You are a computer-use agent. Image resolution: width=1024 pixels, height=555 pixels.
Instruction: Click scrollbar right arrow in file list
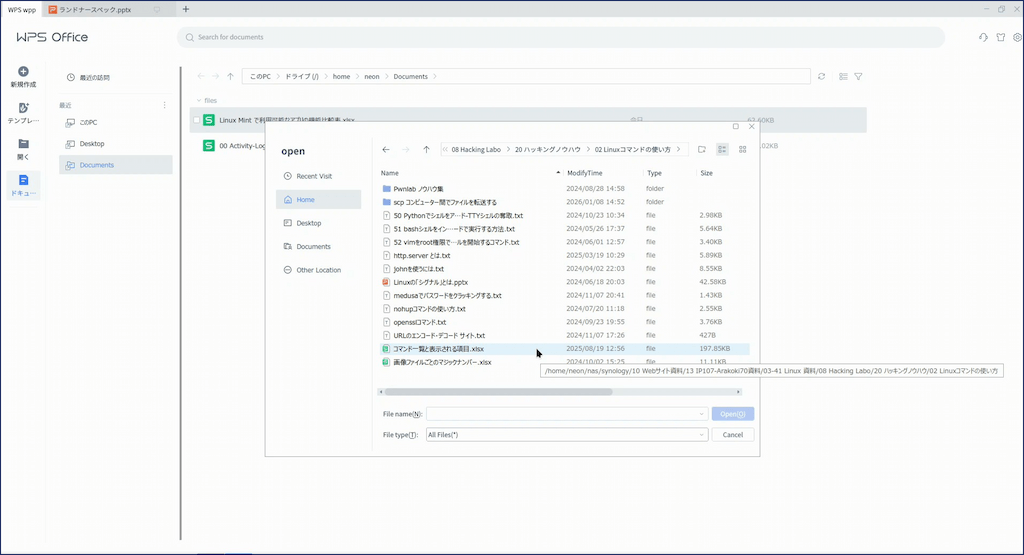pos(739,392)
